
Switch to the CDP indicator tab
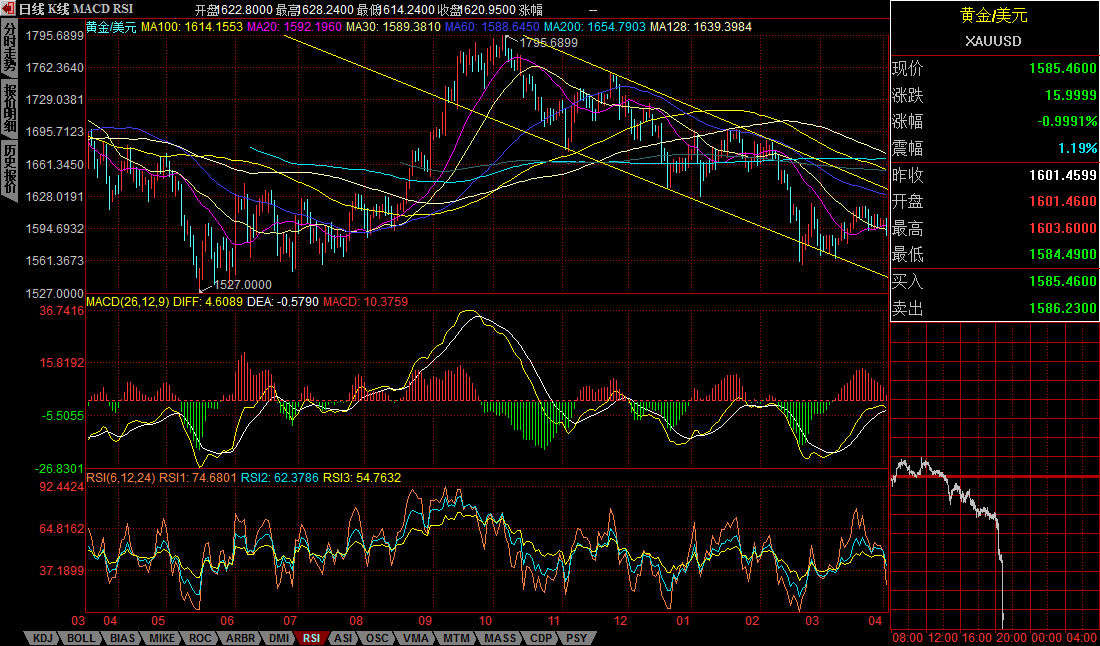(x=541, y=638)
